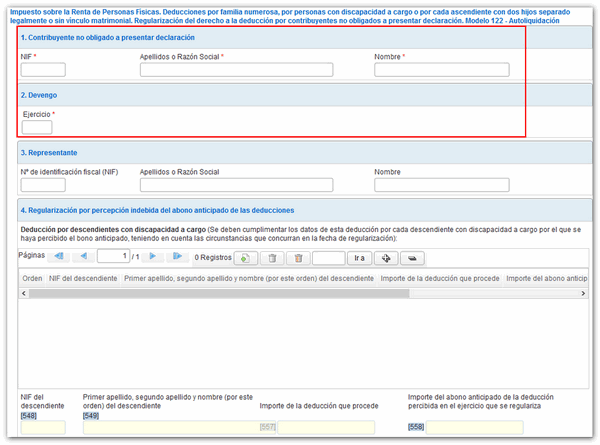
Task: Click first trash icon to delete record
Action: pos(270,257)
